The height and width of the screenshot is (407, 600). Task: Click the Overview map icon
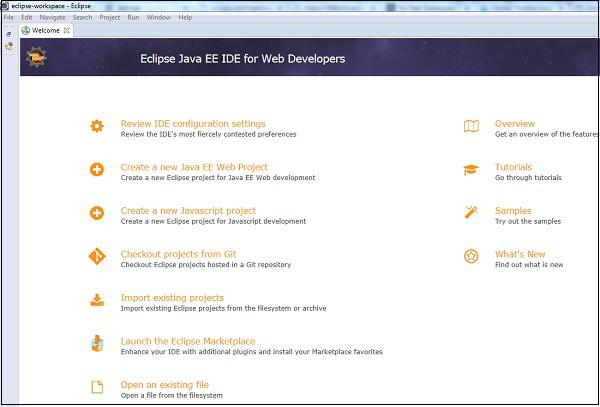(x=471, y=126)
